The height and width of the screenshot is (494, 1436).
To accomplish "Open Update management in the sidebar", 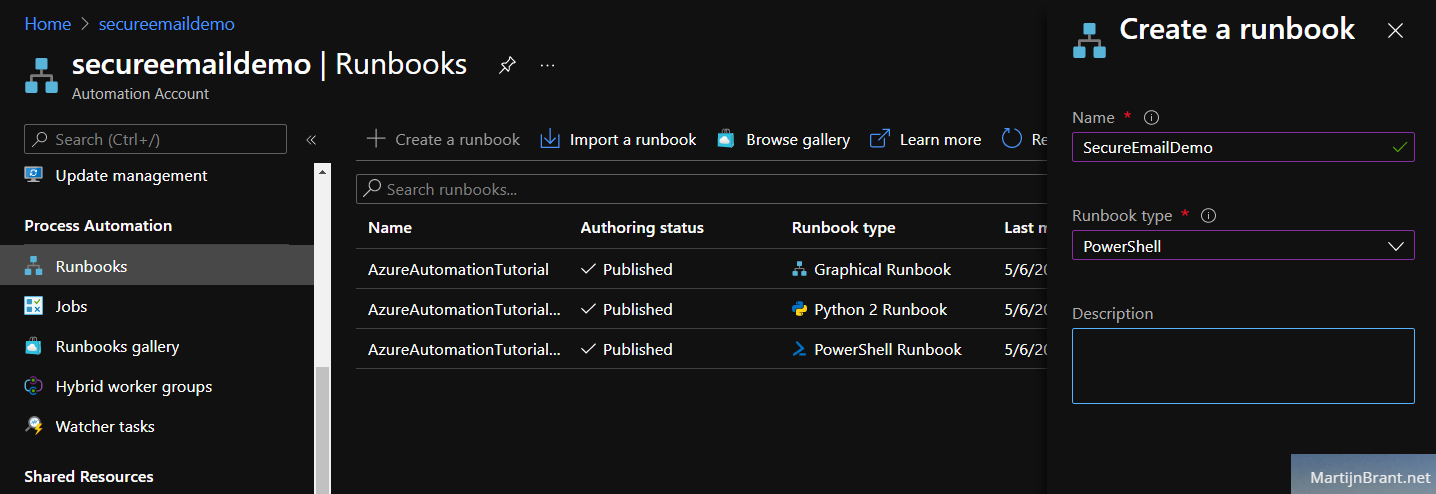I will 131,175.
